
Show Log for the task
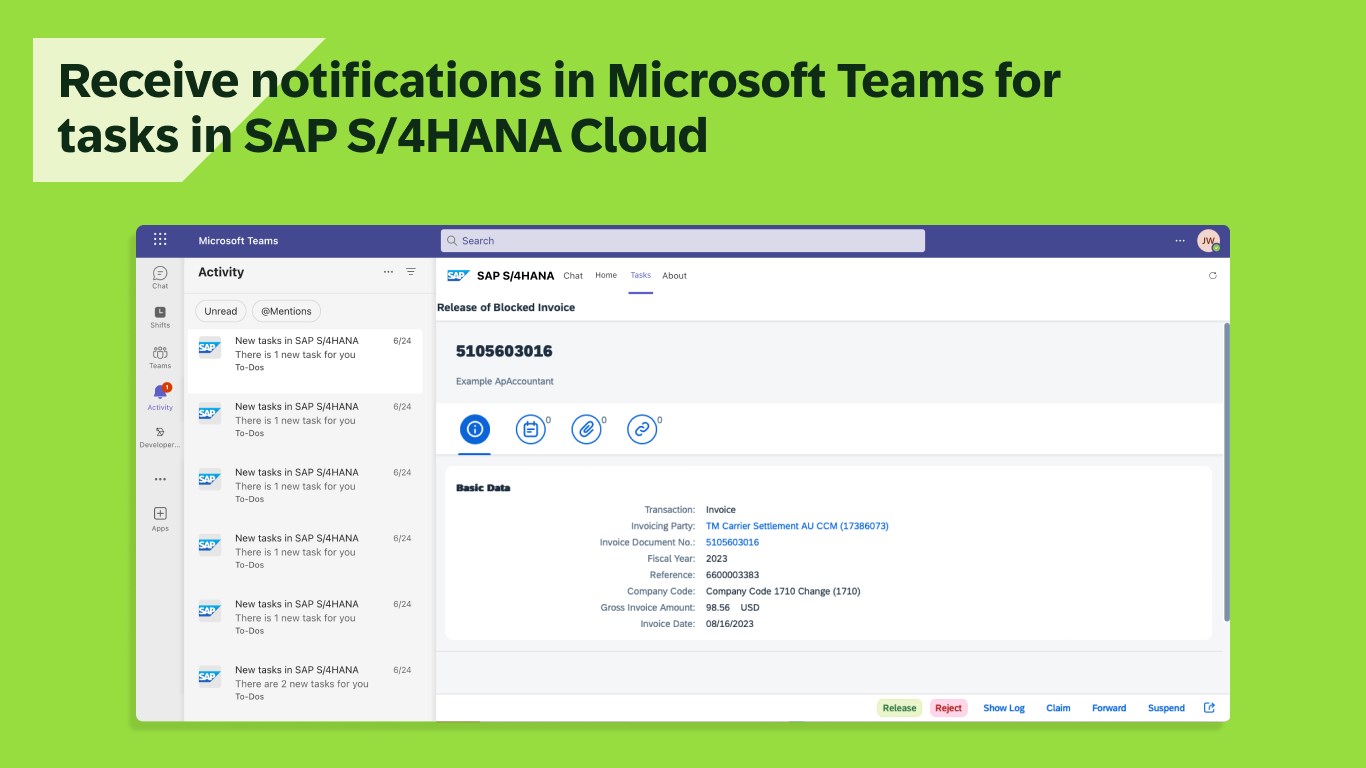point(1004,708)
